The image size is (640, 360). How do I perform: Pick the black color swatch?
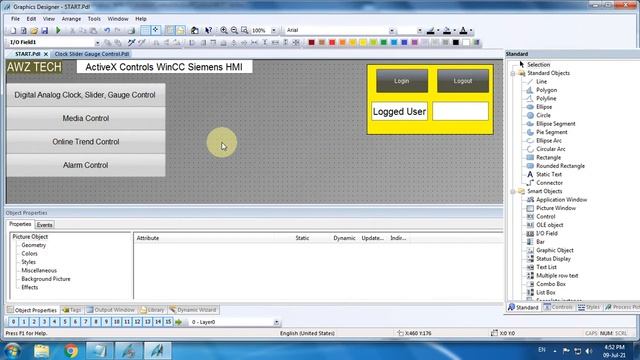point(456,42)
